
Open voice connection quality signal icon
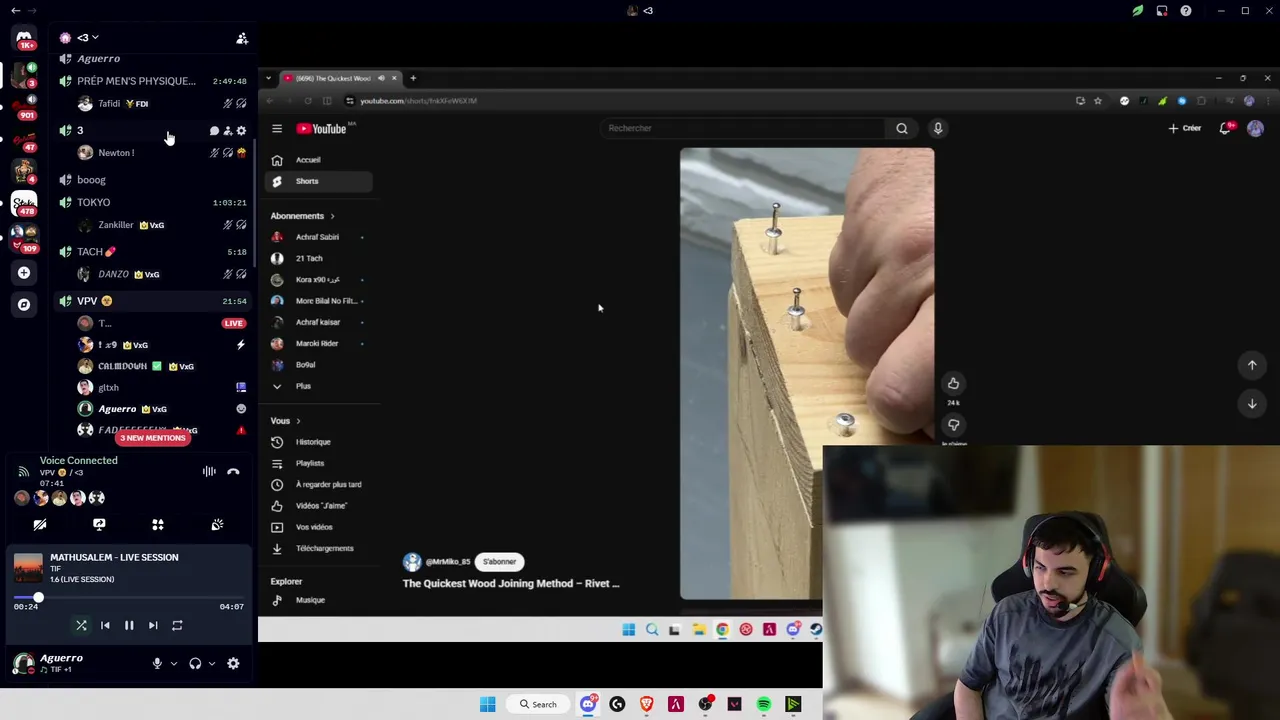(x=23, y=471)
